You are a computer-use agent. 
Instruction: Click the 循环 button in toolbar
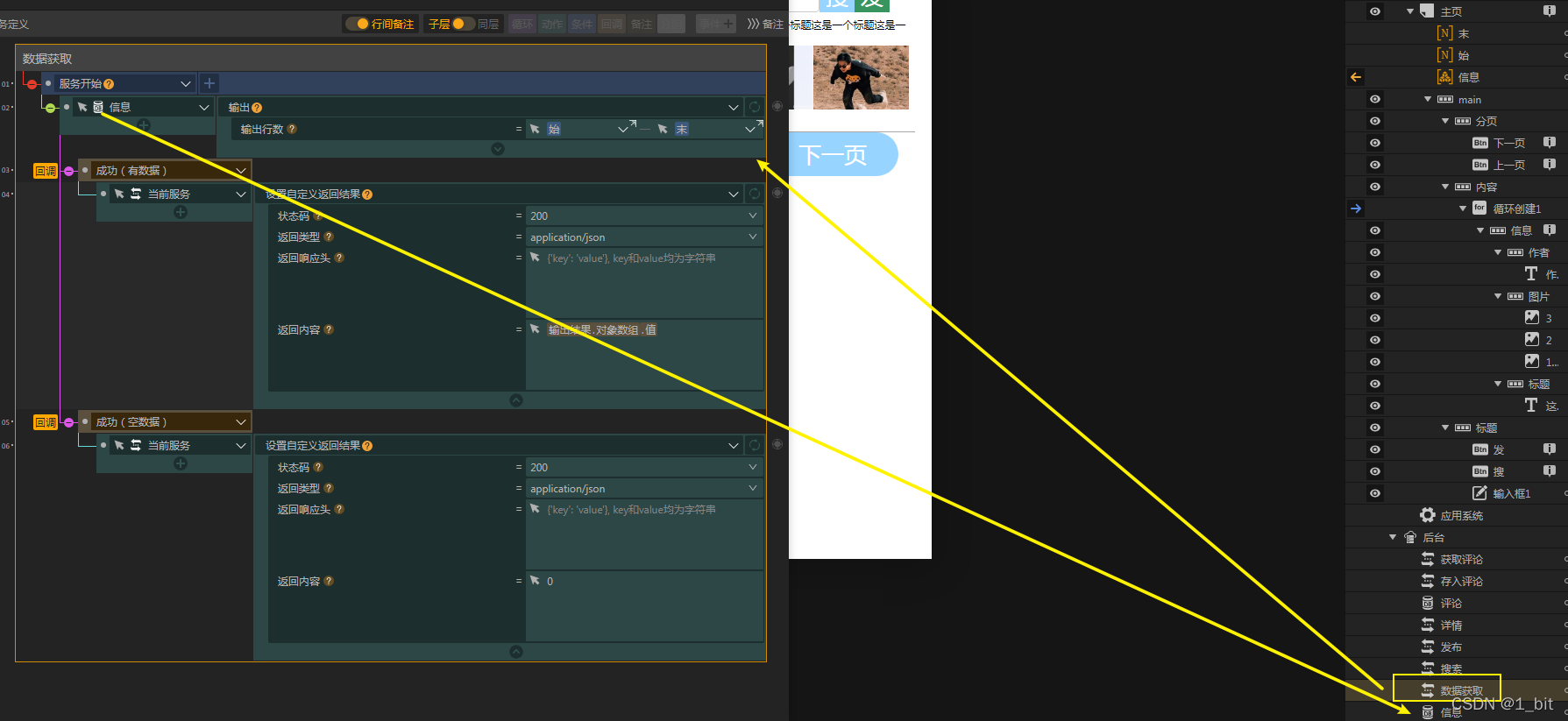(522, 24)
